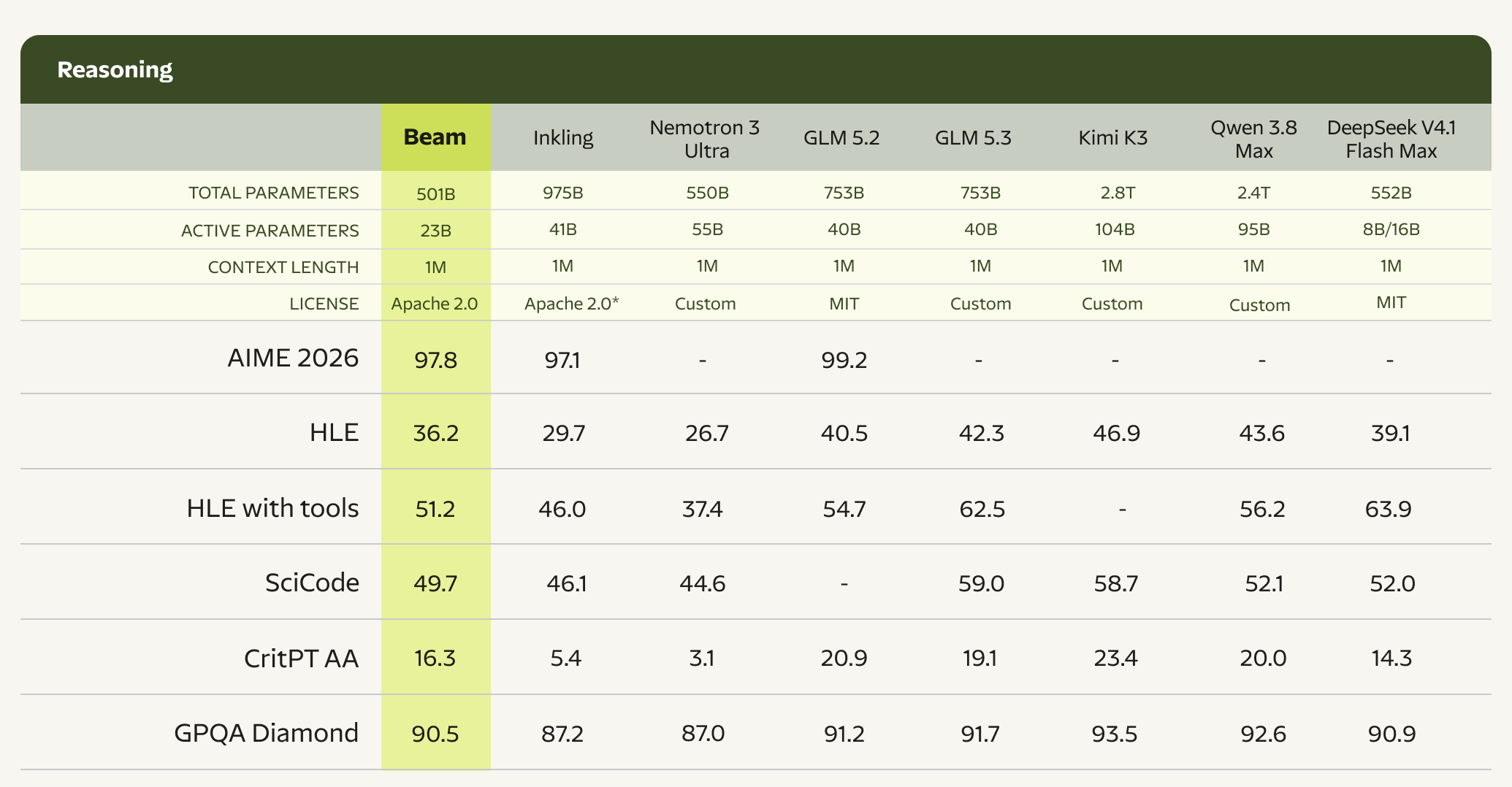Viewport: 1512px width, 787px height.
Task: Click Kimi K3's SciCode score 58.7
Action: (x=1115, y=584)
